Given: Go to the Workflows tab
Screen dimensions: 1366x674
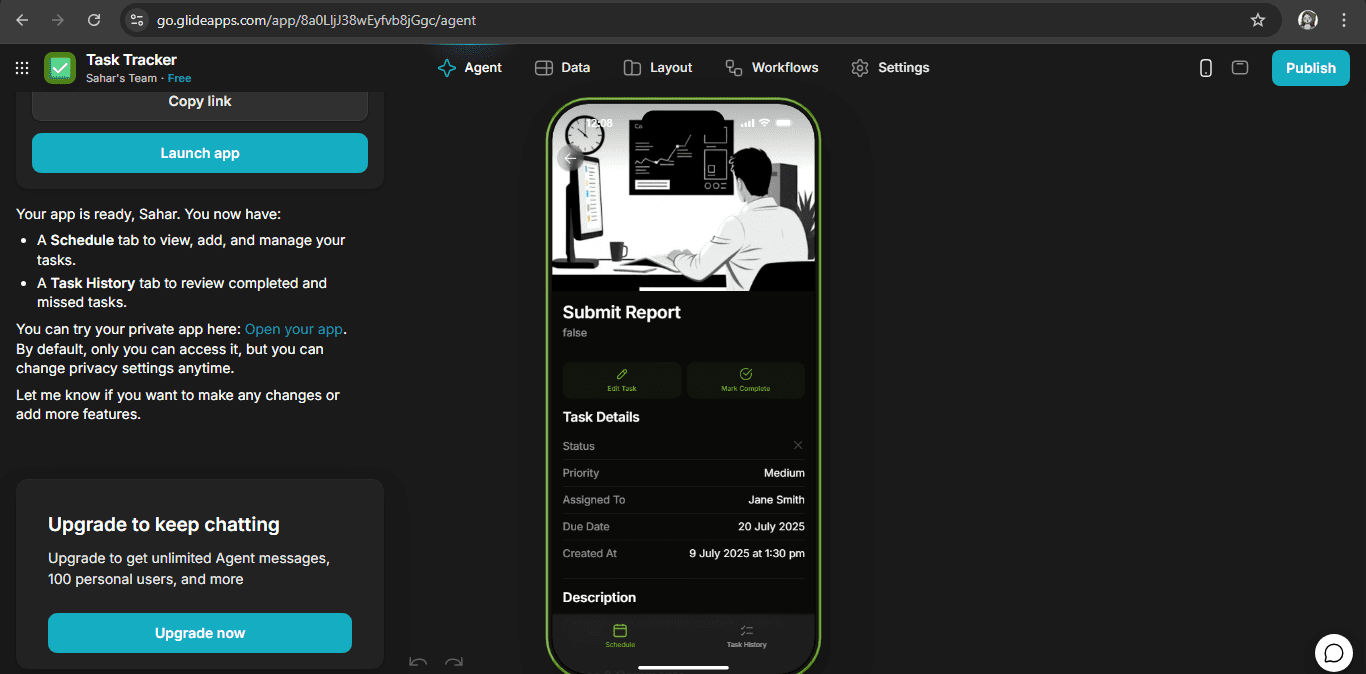Looking at the screenshot, I should (x=771, y=68).
